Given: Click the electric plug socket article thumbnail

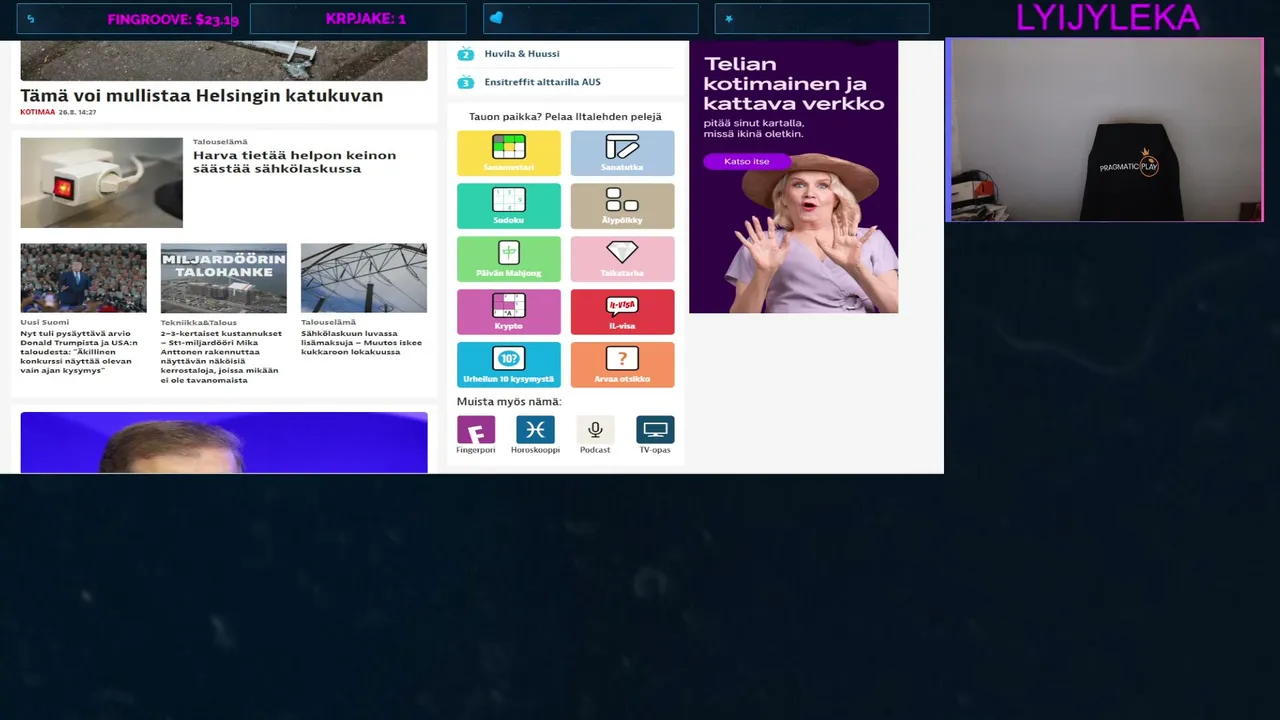Looking at the screenshot, I should pos(102,183).
